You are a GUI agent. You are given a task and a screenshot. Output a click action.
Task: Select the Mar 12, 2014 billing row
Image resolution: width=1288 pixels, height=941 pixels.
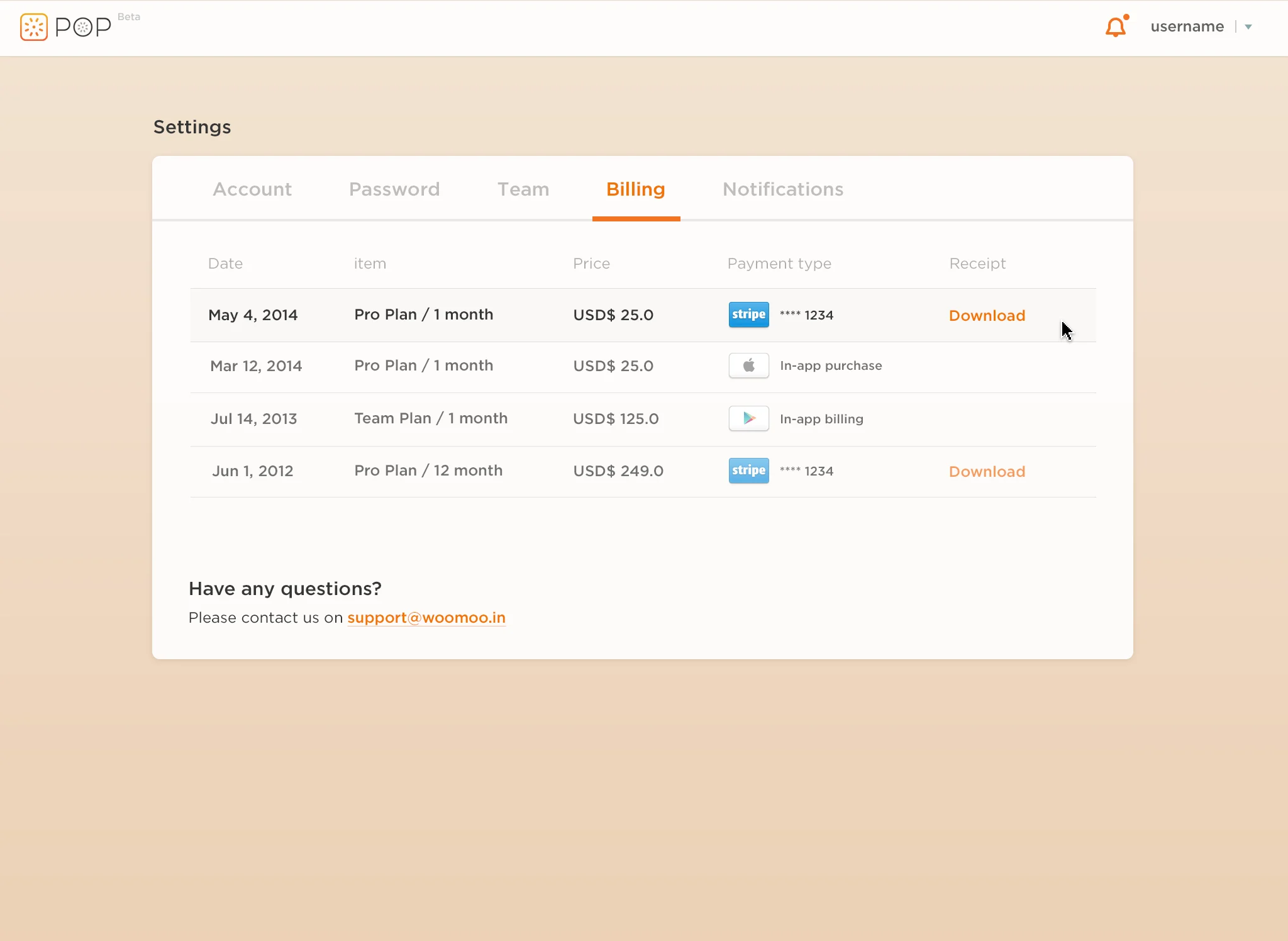256,366
